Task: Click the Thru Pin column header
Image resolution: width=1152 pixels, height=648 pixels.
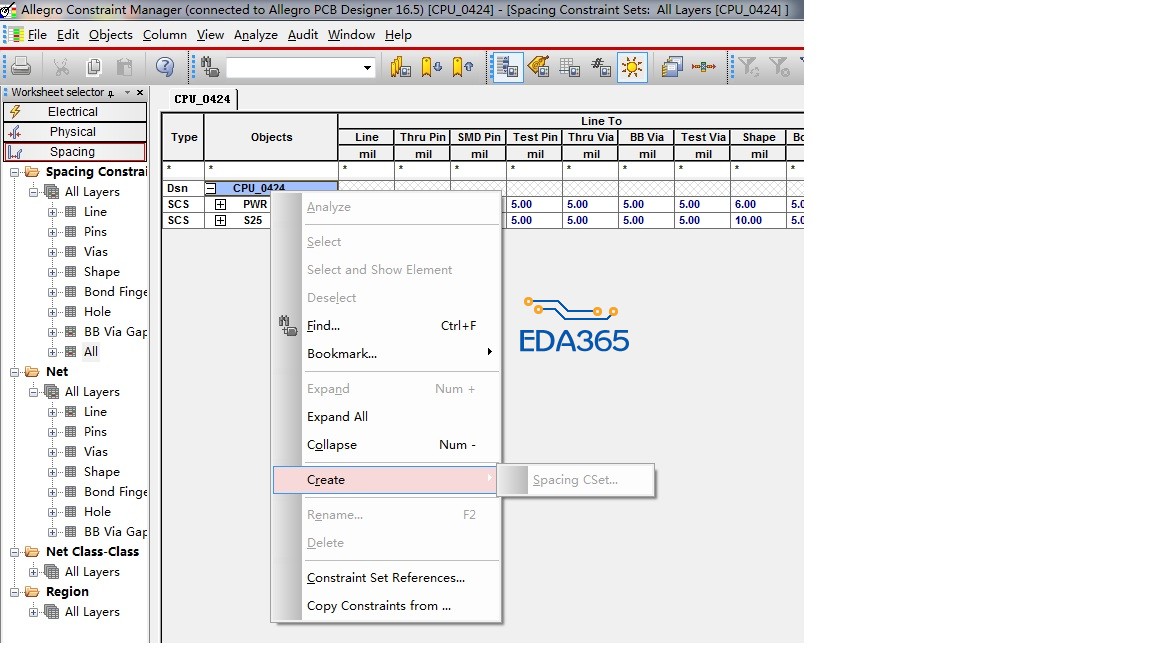Action: [422, 137]
